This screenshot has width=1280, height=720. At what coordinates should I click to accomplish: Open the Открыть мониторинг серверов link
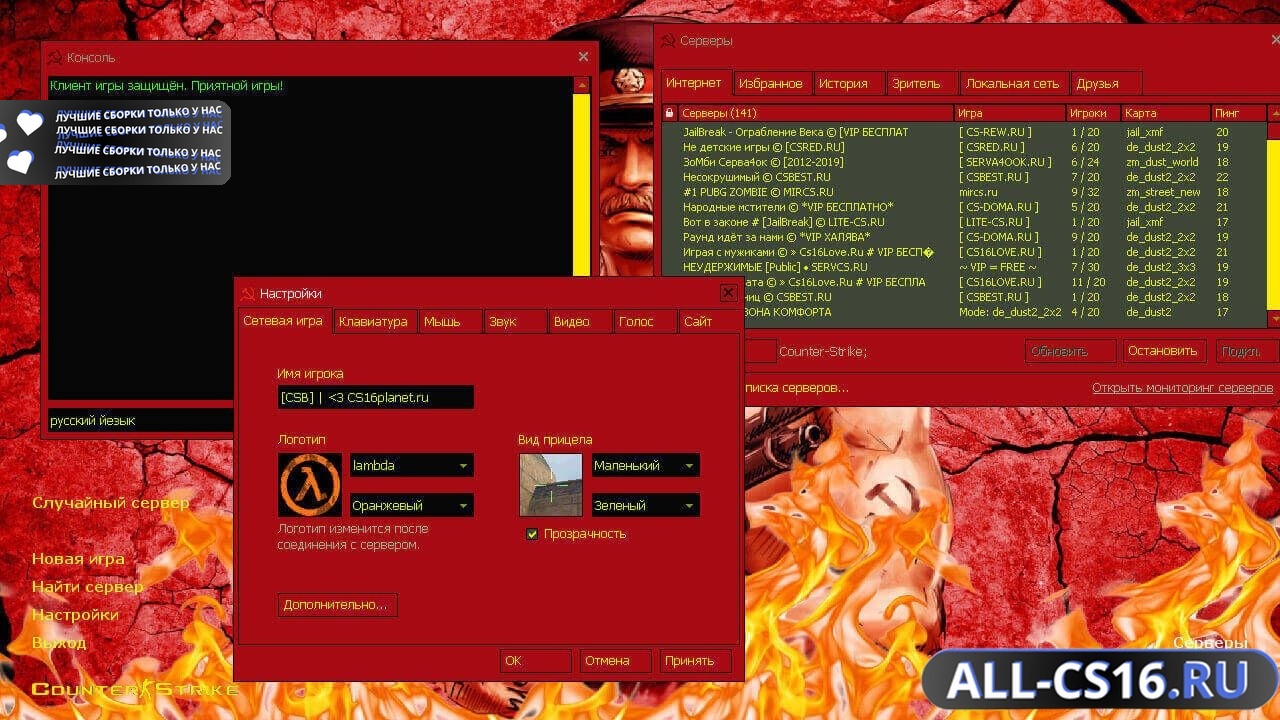[1182, 388]
